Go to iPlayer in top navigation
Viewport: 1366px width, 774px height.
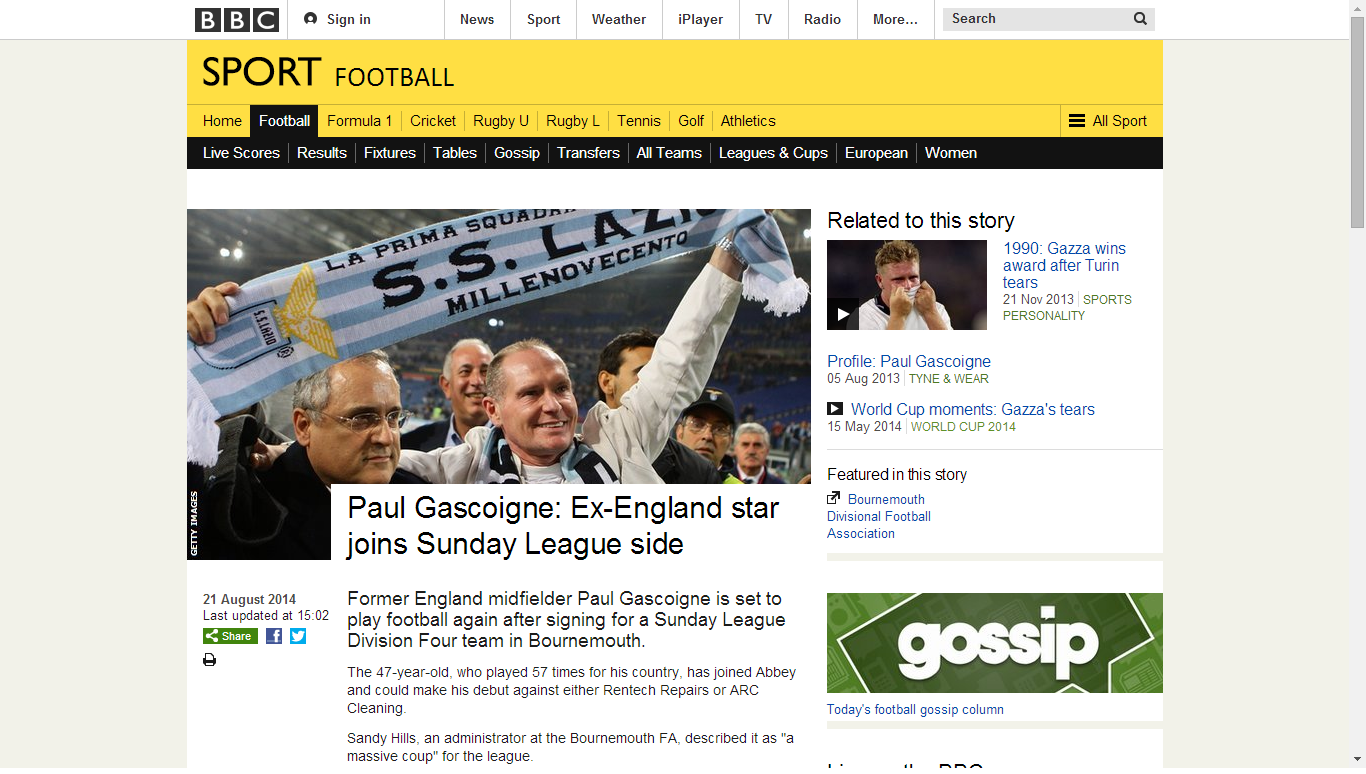point(700,19)
